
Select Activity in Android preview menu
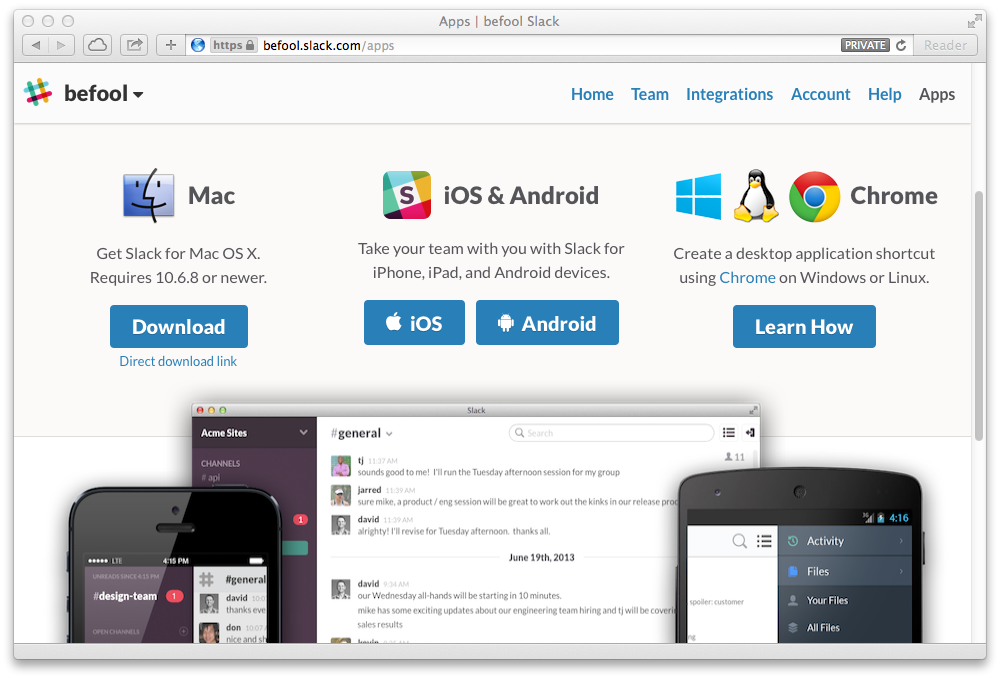[x=845, y=541]
